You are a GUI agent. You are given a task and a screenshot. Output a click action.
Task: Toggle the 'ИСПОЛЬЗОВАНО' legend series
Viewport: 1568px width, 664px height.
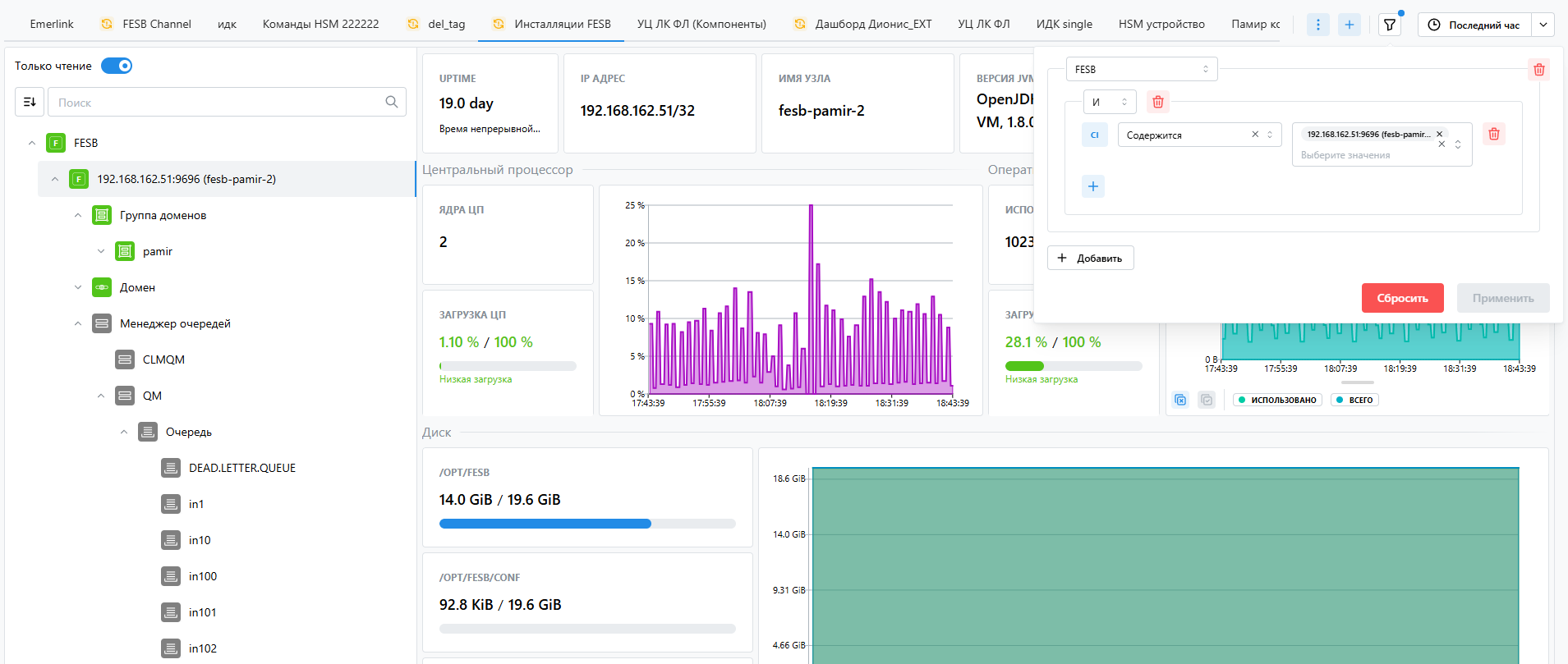click(1277, 400)
